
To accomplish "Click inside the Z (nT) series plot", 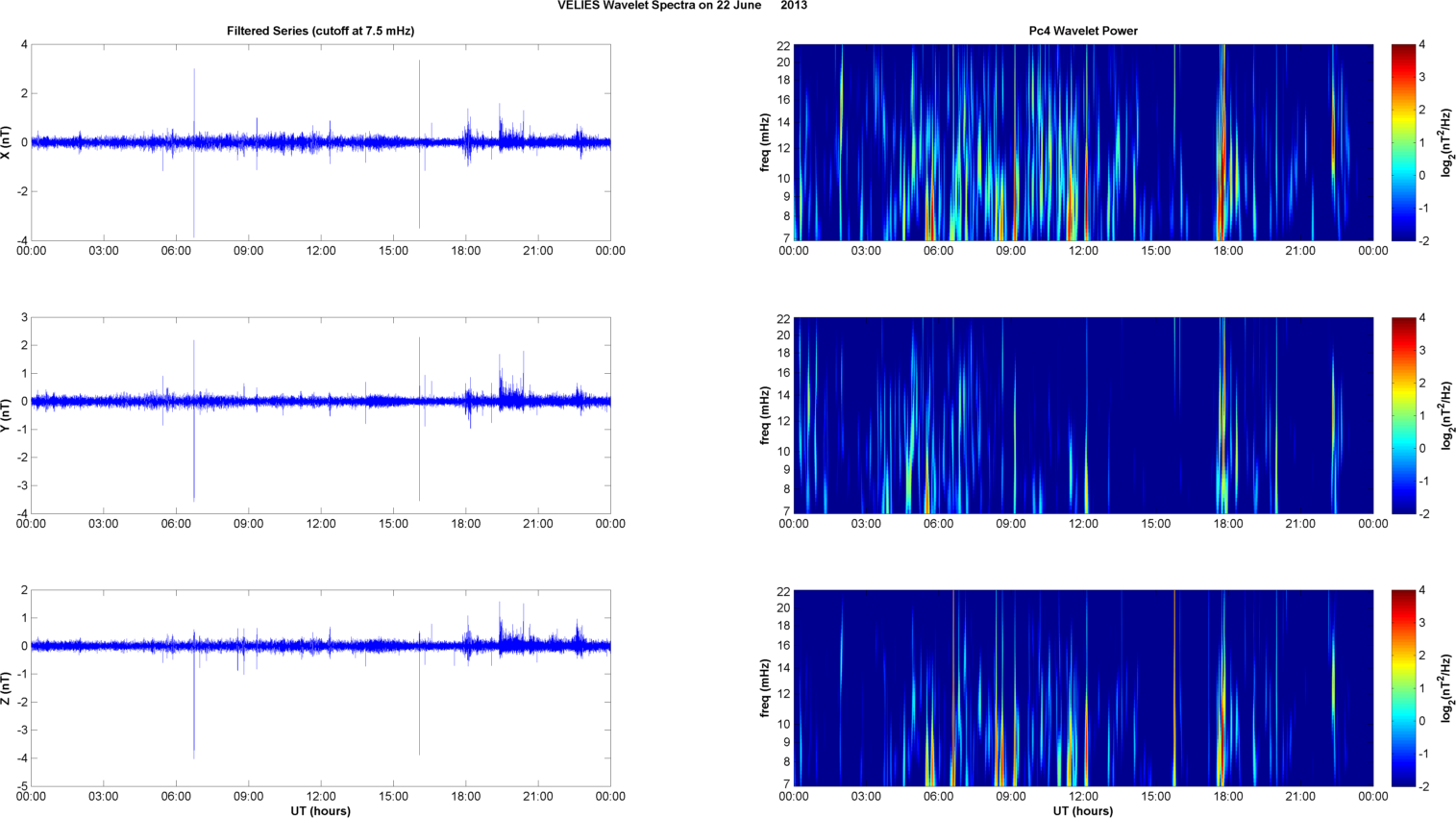I will tap(320, 688).
